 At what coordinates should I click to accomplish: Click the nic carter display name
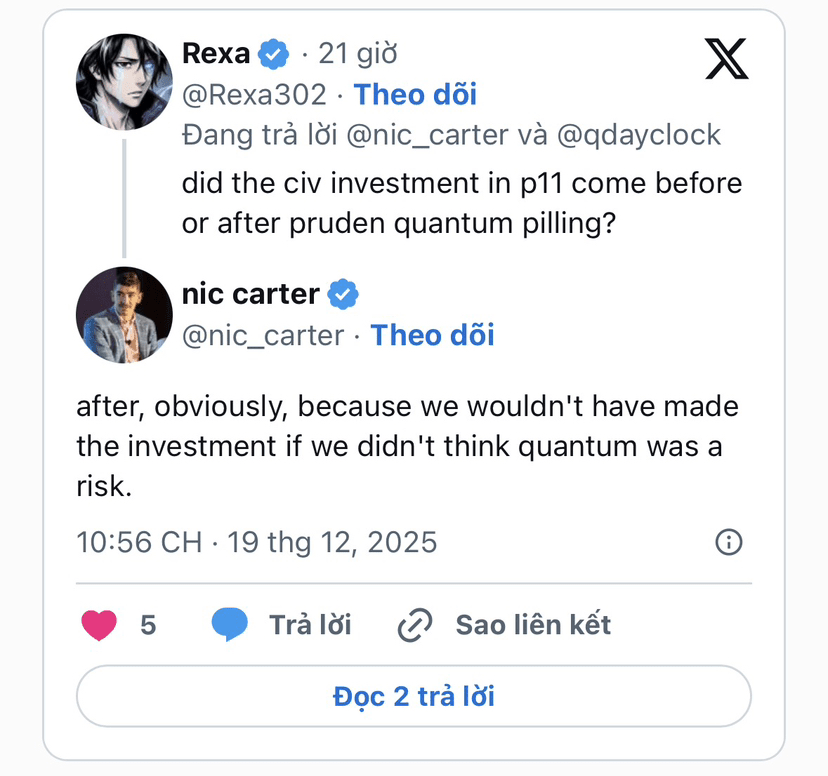pyautogui.click(x=251, y=295)
